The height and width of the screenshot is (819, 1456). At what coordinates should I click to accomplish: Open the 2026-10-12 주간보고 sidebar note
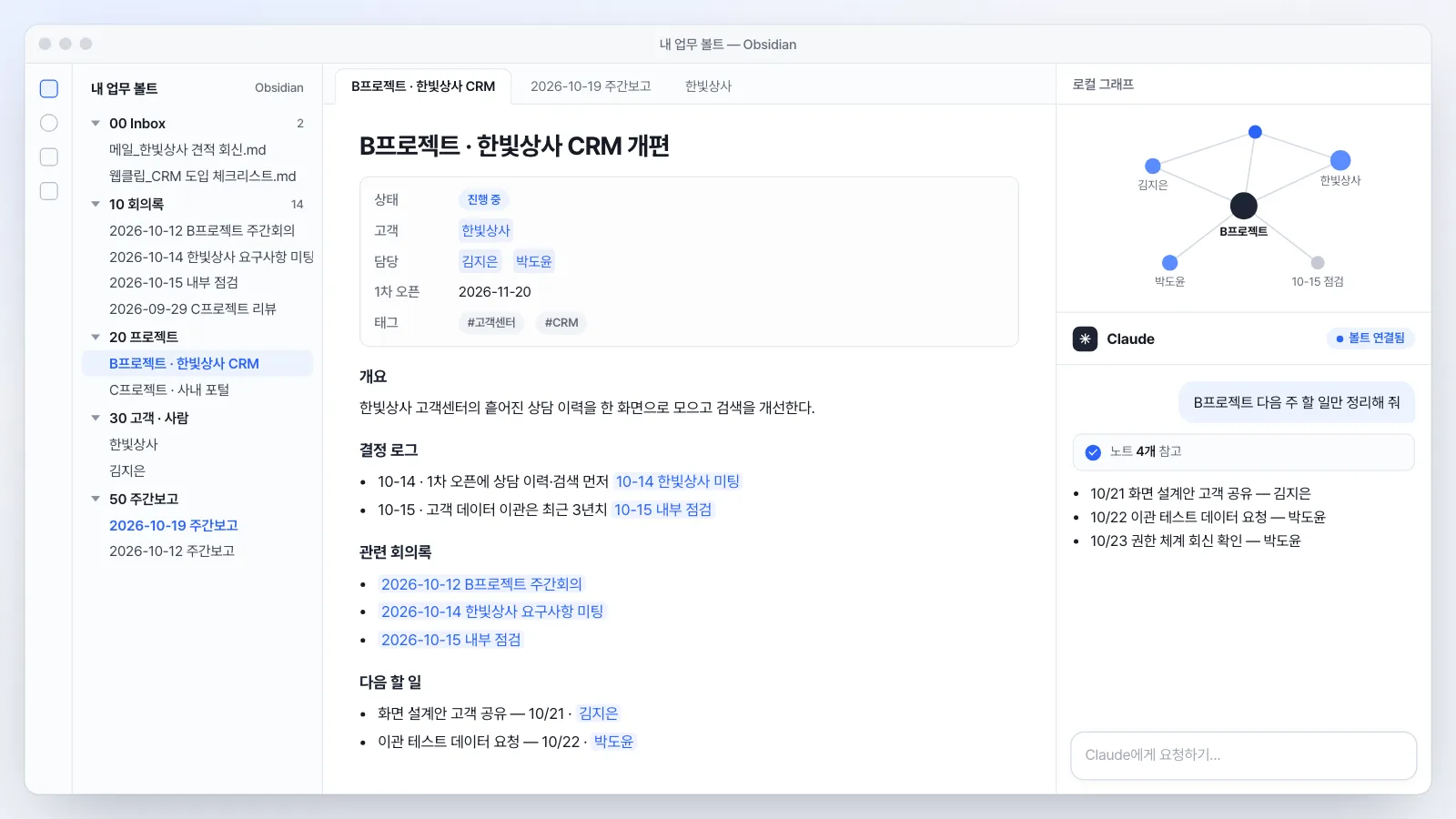coord(197,551)
